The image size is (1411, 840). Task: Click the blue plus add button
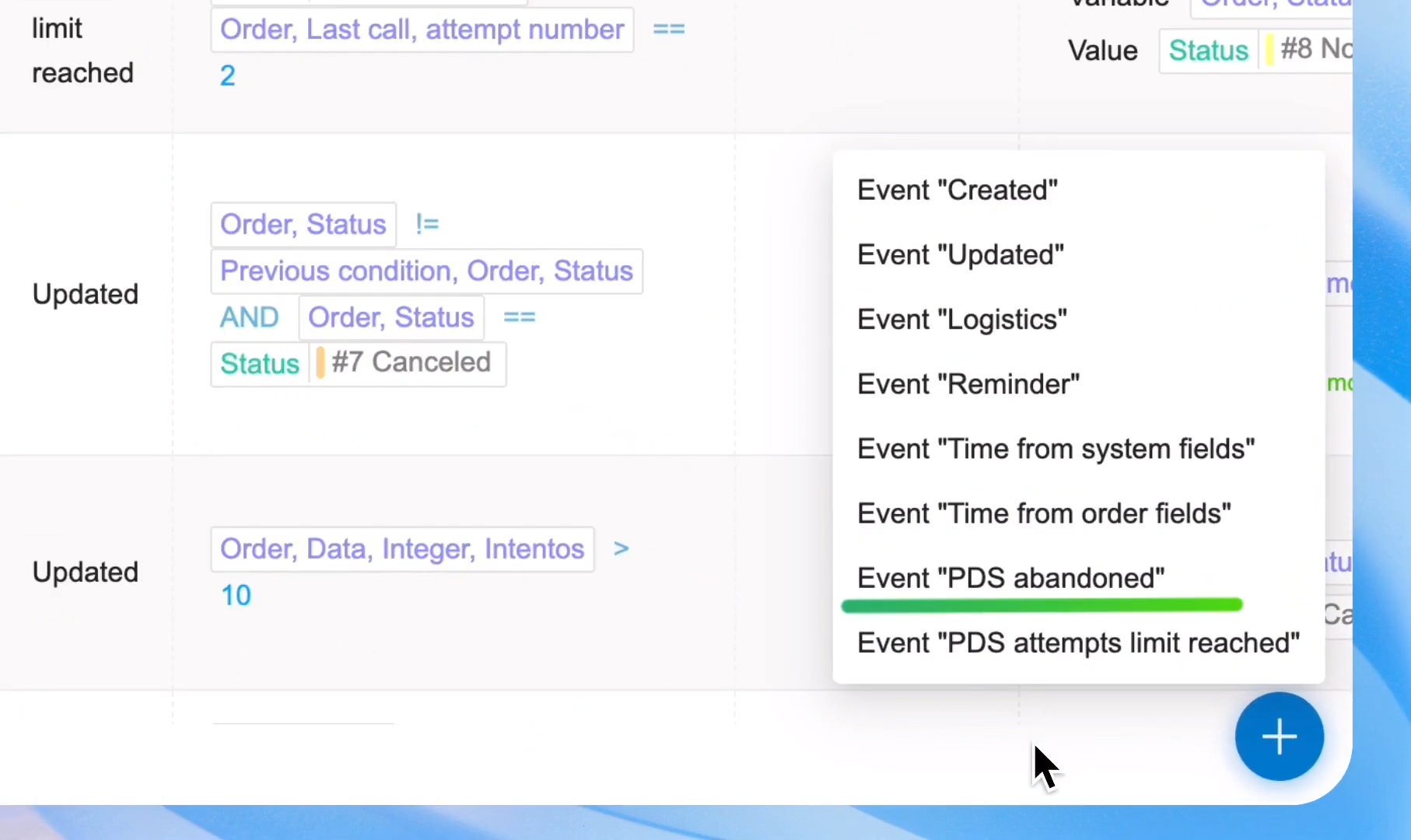pos(1279,736)
